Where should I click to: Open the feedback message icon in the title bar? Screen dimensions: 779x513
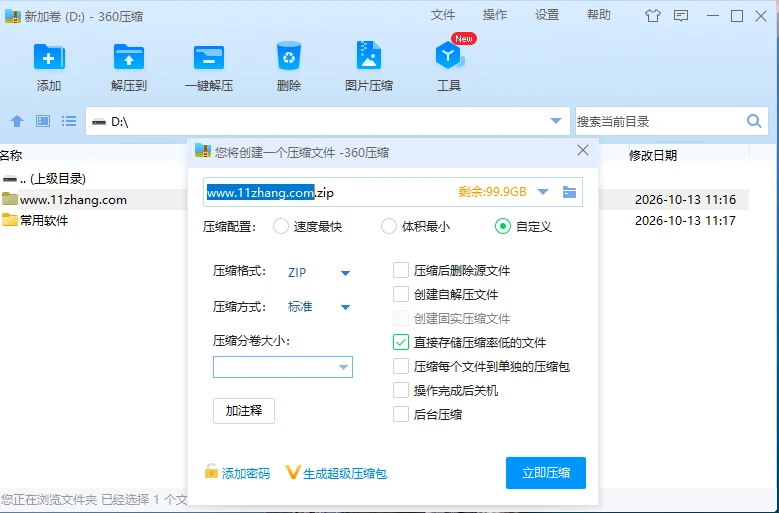[681, 16]
